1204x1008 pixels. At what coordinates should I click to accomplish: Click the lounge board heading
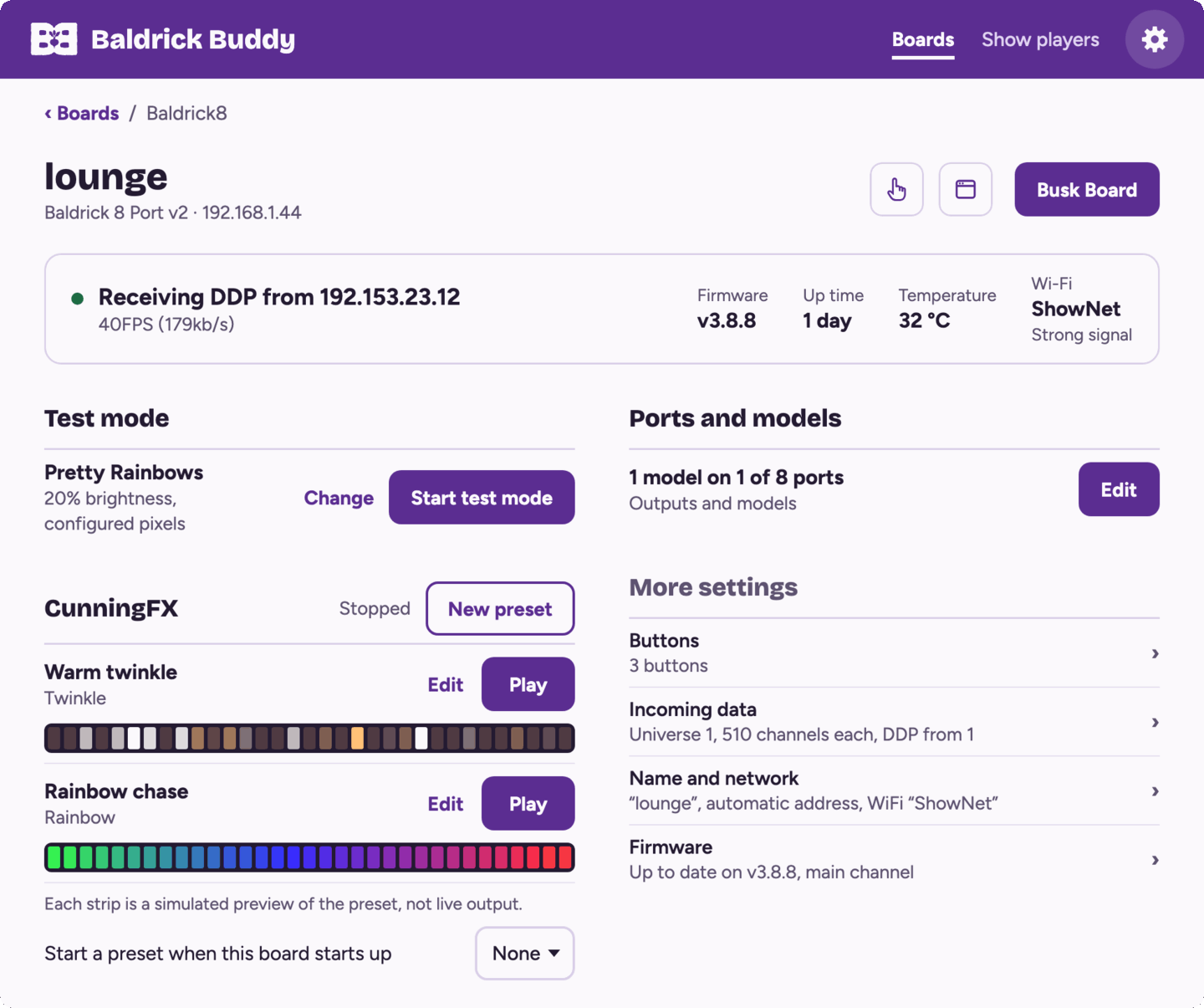point(106,177)
